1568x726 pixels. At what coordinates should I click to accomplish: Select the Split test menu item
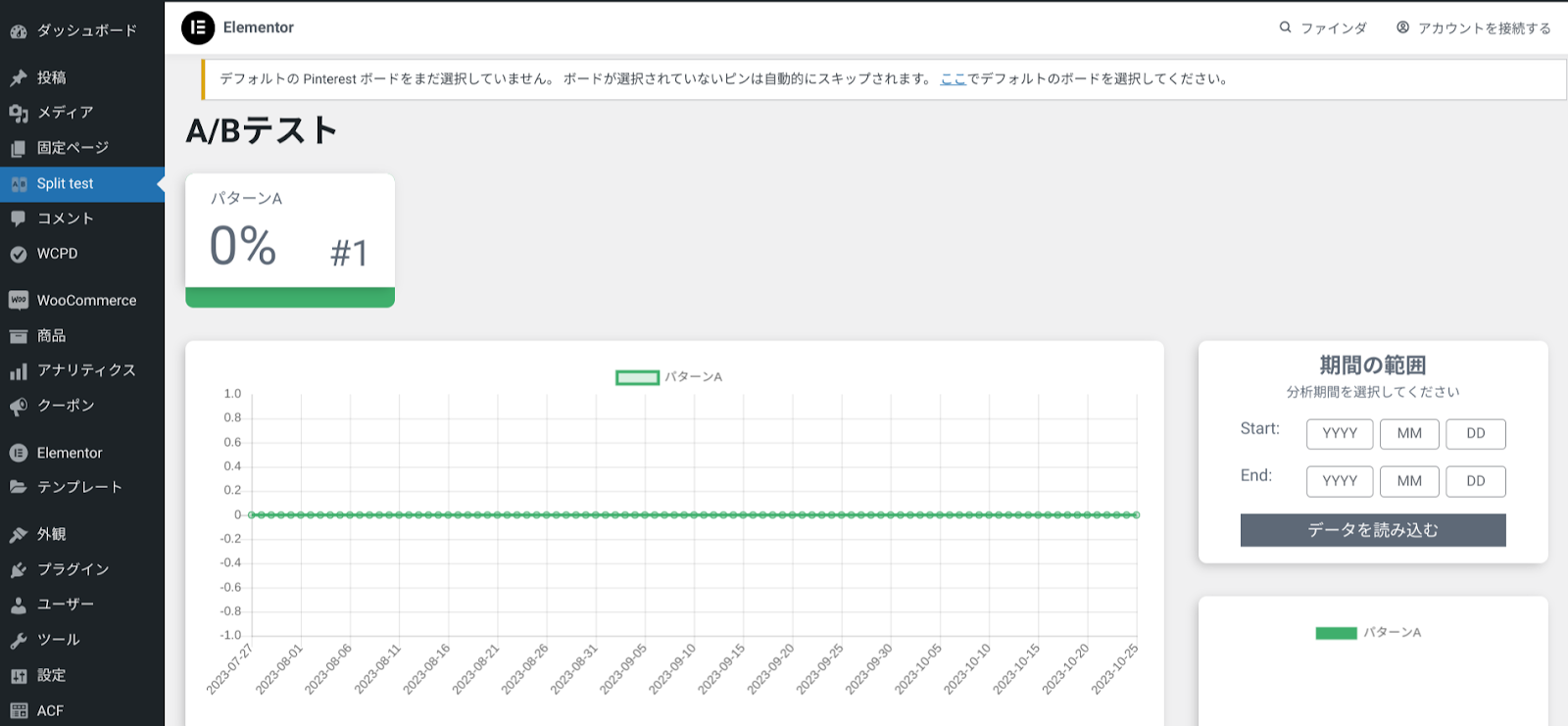tap(82, 184)
